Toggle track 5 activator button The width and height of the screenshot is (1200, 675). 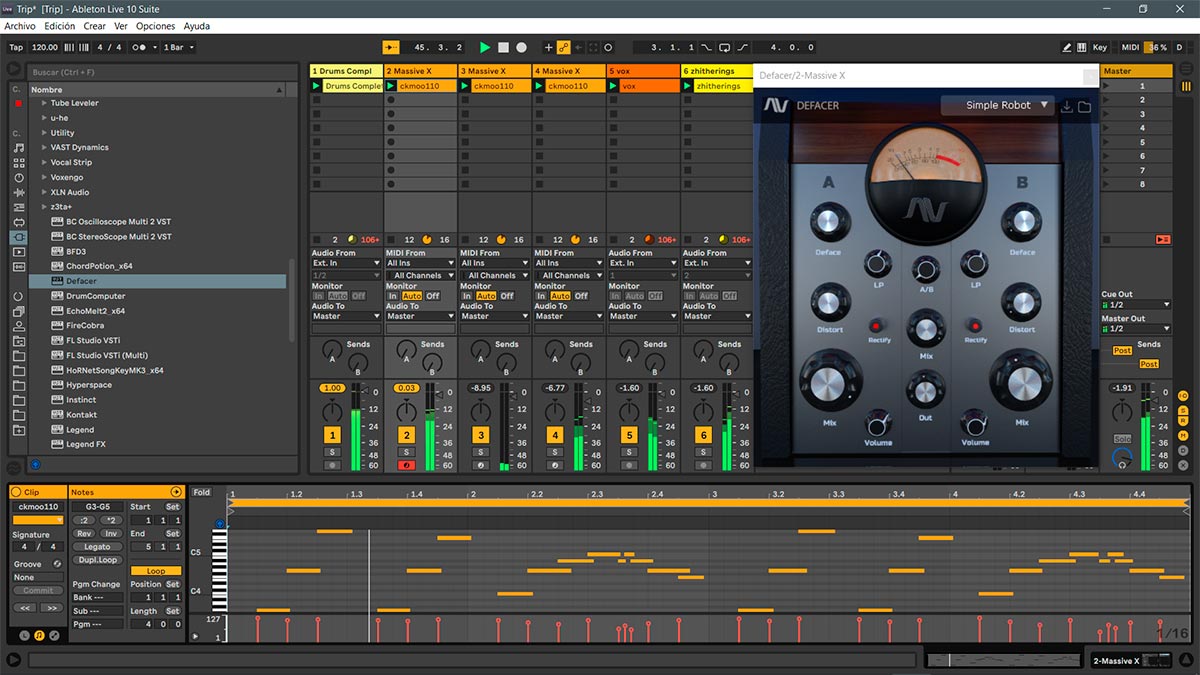tap(629, 435)
